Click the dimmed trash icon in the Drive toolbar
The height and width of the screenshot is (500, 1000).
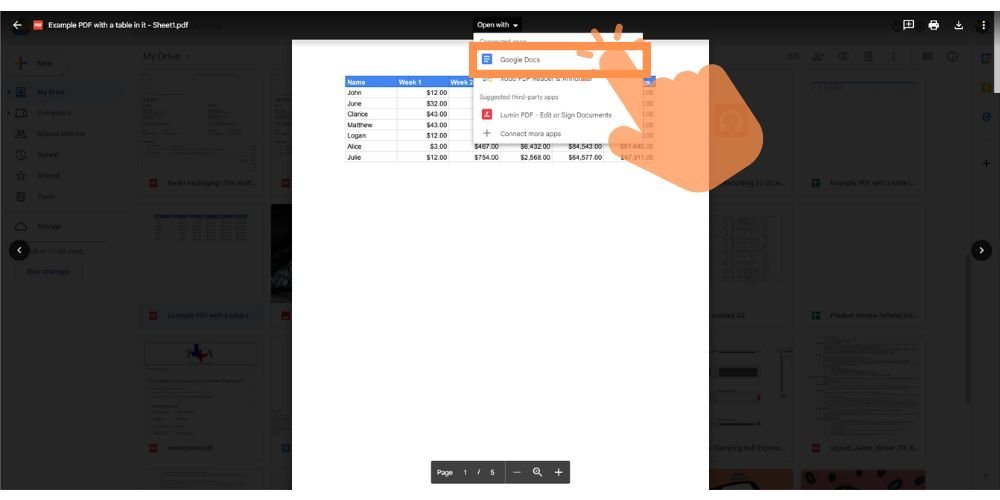pos(868,56)
